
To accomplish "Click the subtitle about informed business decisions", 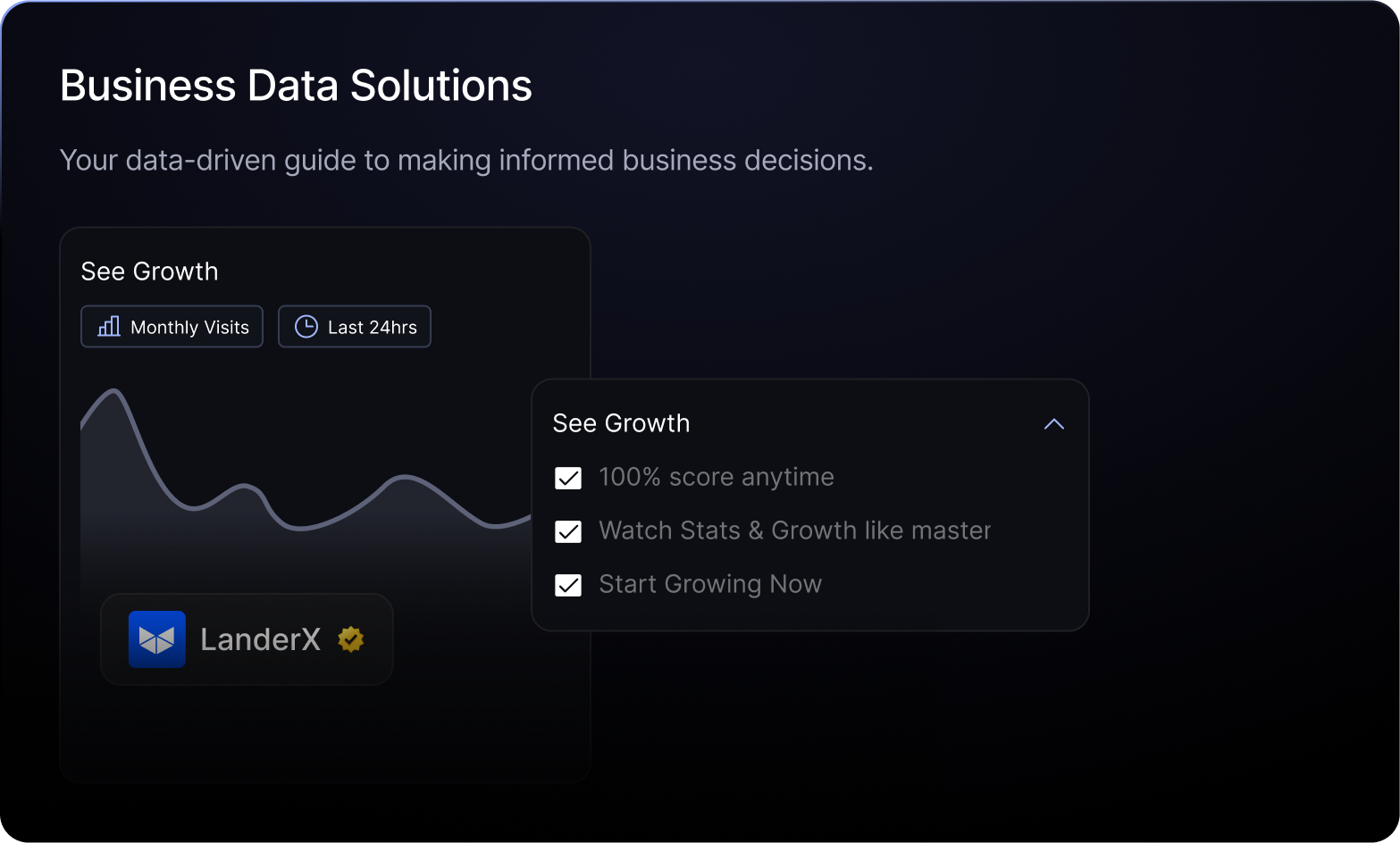I will 465,161.
